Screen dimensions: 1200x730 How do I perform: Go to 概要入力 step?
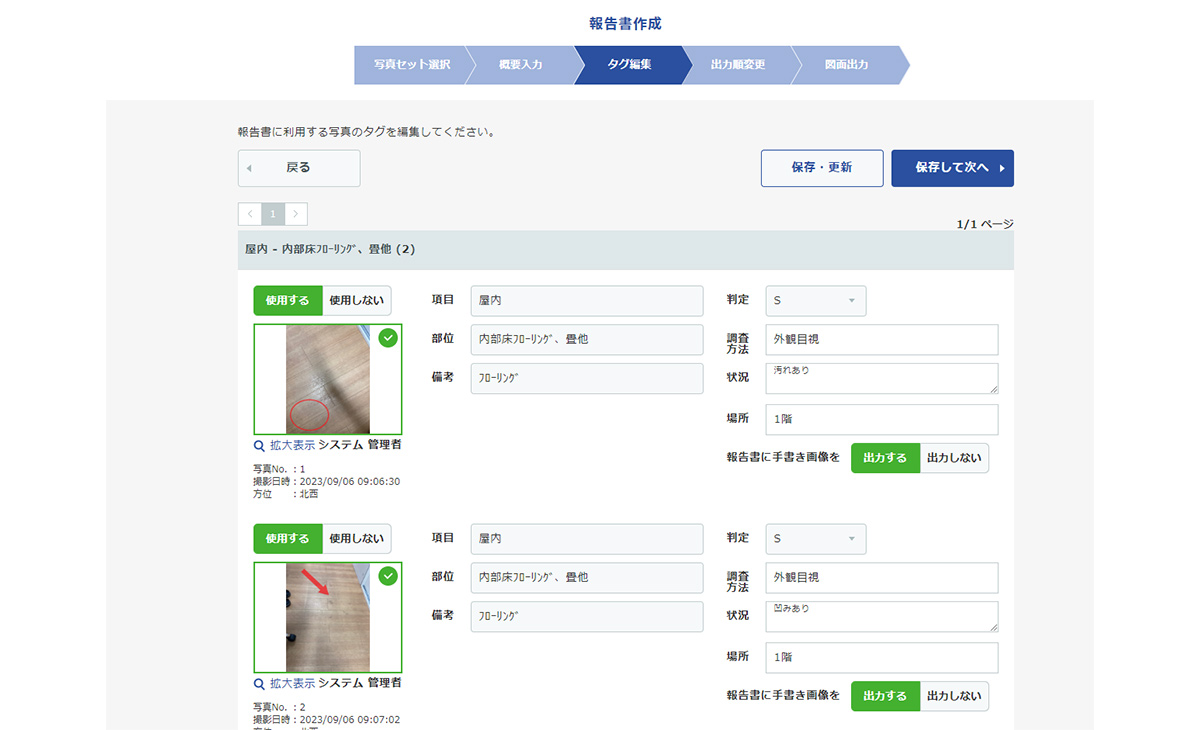click(521, 65)
